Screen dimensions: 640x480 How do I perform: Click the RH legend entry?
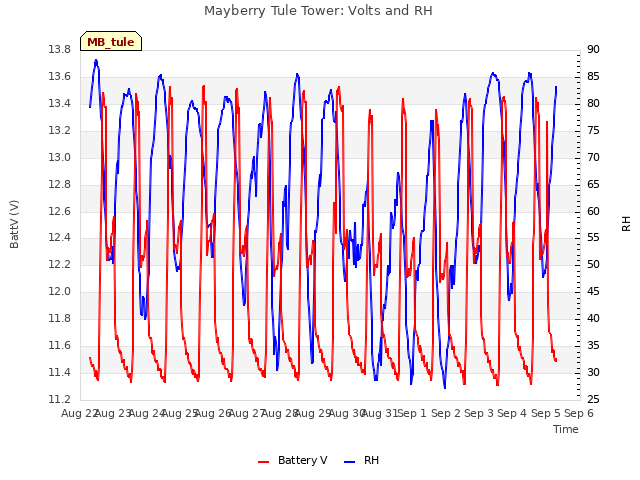click(x=361, y=460)
